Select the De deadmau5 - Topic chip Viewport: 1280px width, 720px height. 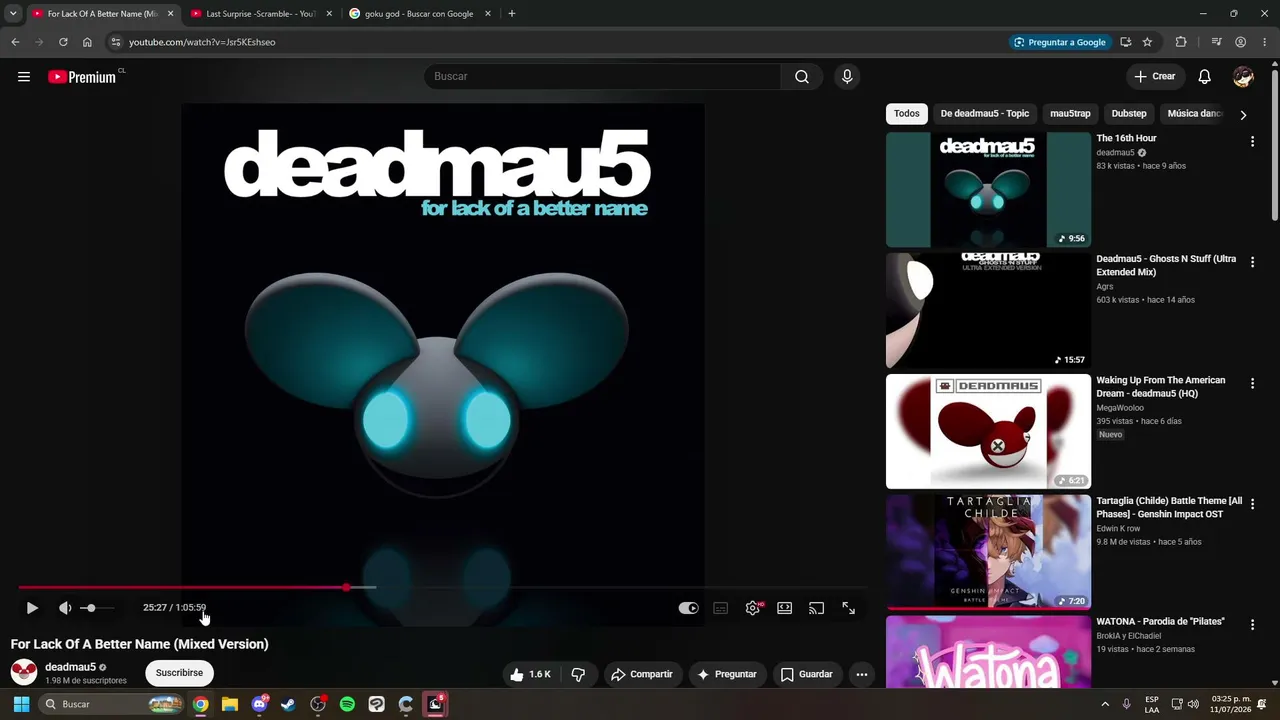point(985,114)
